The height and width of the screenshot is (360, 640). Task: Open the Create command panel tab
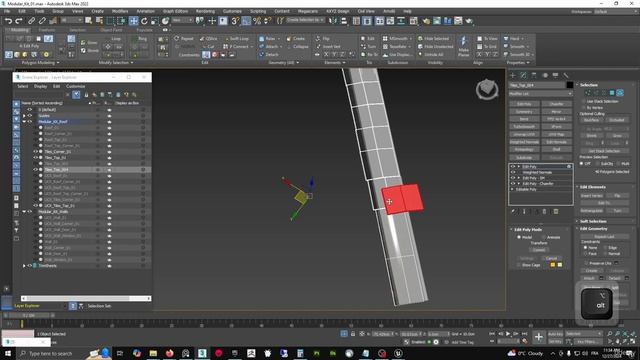513,75
